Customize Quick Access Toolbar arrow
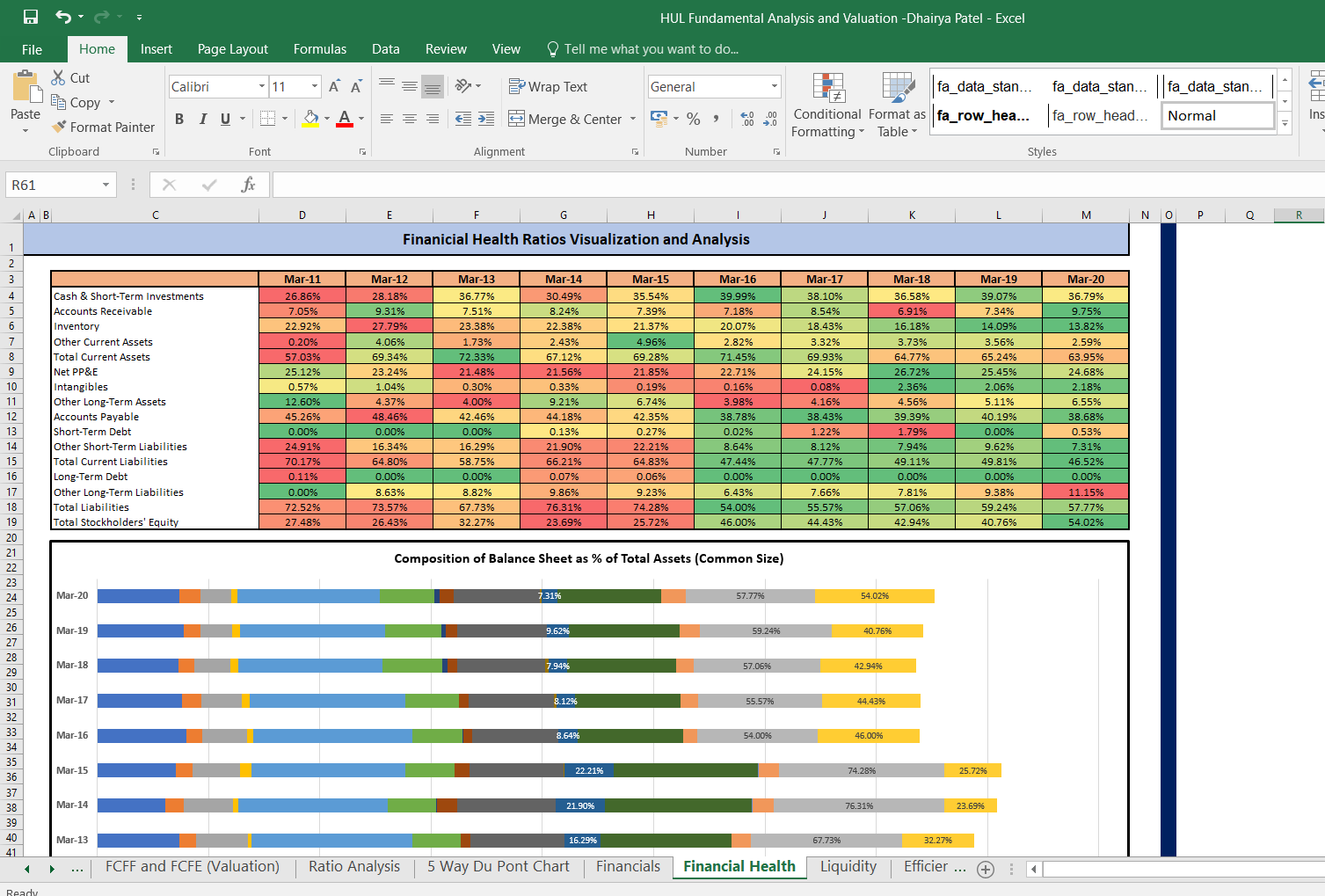 pyautogui.click(x=139, y=18)
